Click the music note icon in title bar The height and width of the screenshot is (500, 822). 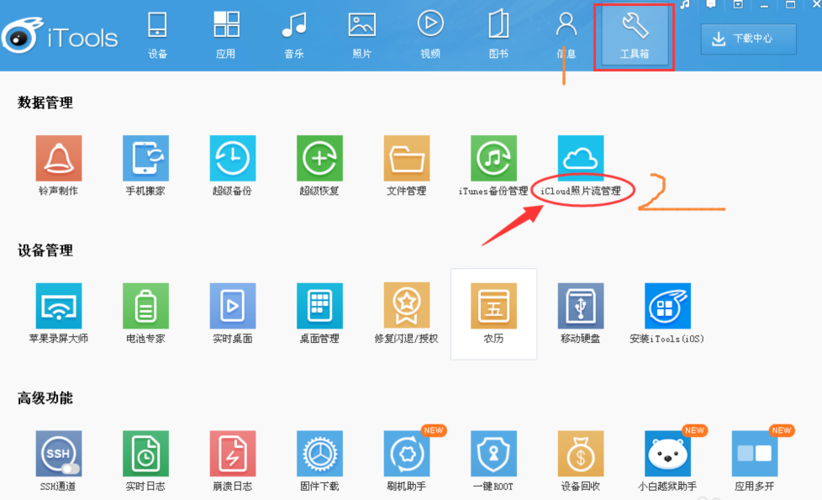tap(685, 5)
